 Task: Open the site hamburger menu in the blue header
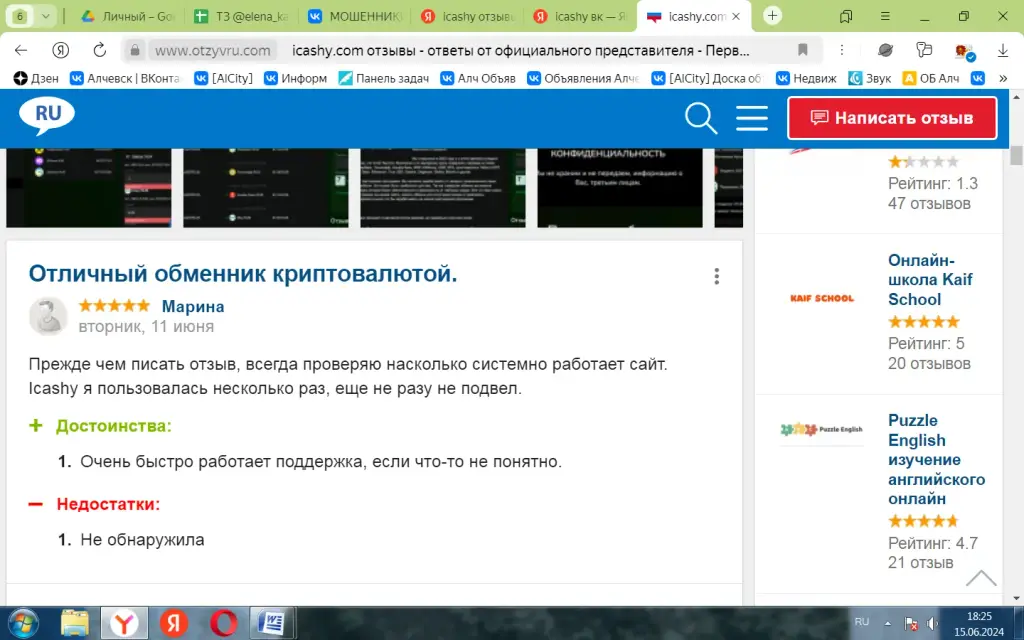[x=752, y=118]
